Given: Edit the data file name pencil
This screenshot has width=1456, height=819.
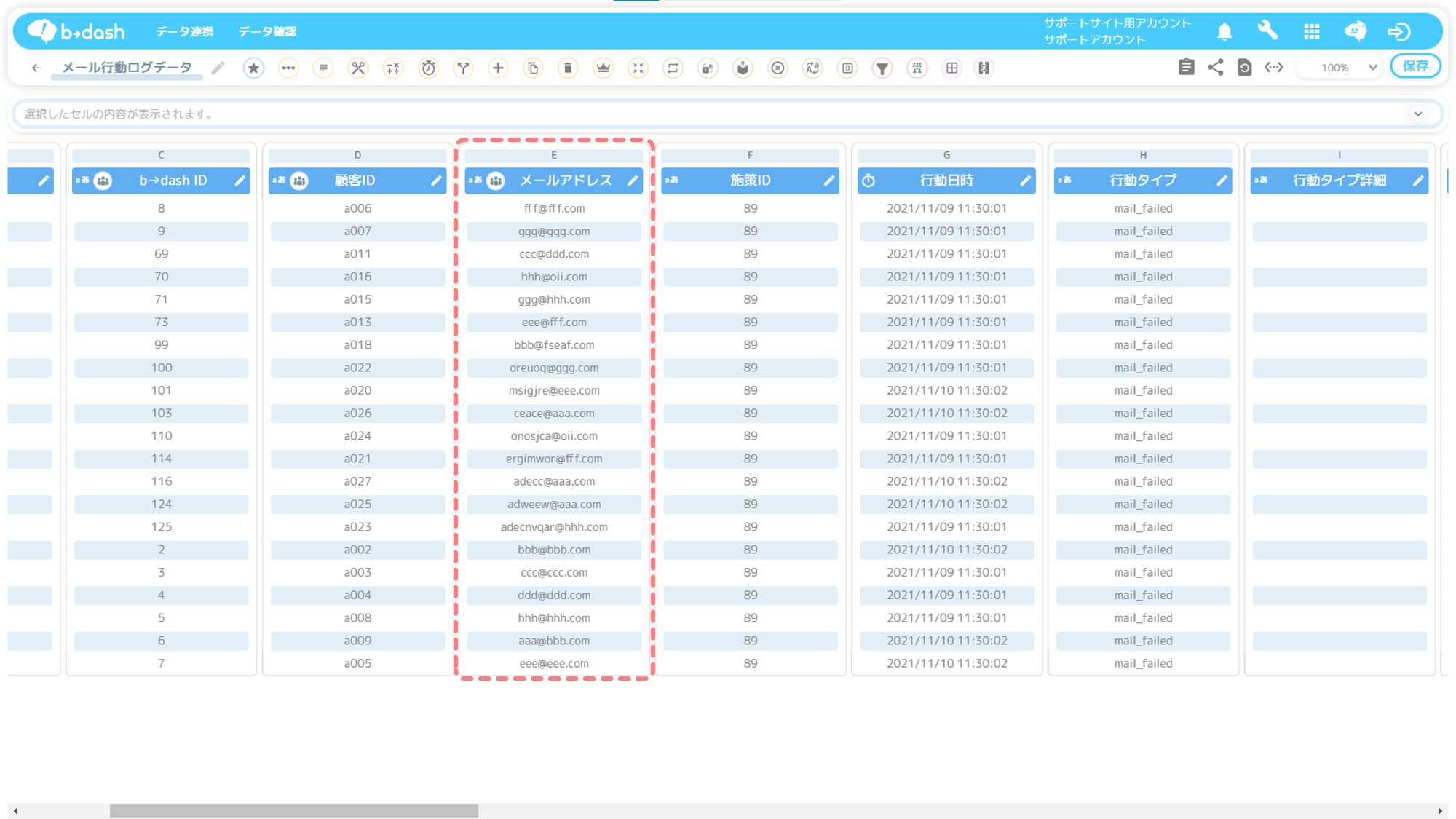Looking at the screenshot, I should [218, 68].
